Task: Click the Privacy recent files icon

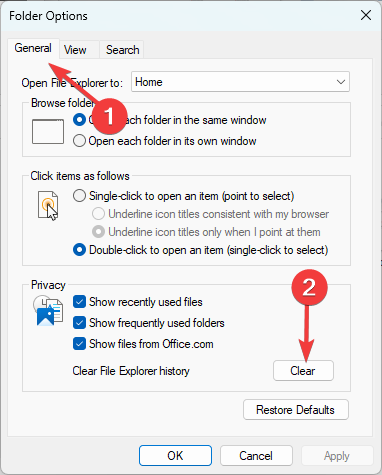Action: point(48,311)
